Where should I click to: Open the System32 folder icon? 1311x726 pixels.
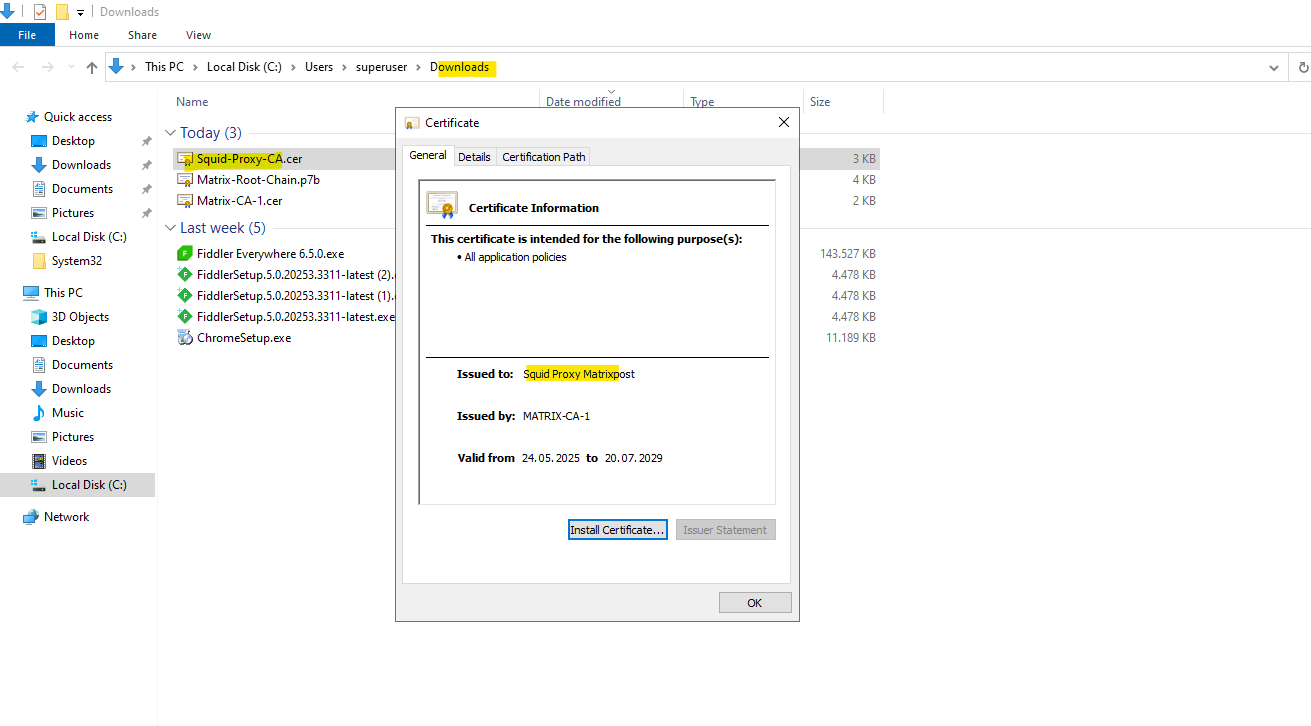point(39,261)
